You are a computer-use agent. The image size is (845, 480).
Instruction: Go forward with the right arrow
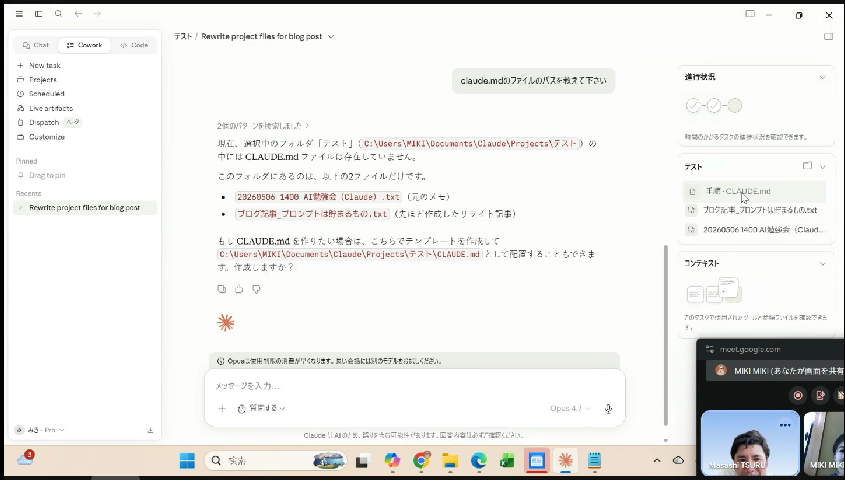(x=97, y=14)
